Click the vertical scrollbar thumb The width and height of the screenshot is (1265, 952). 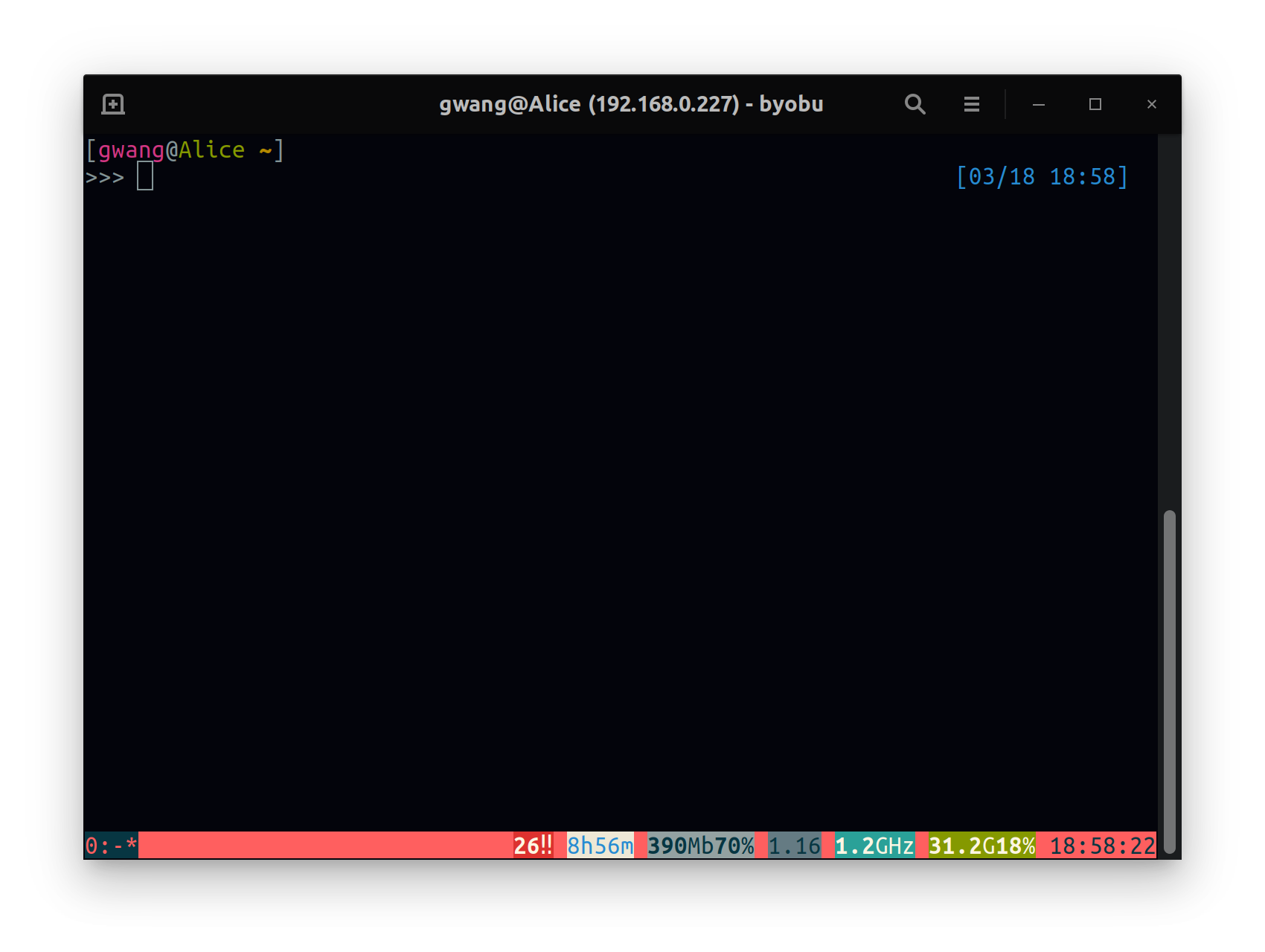1169,681
